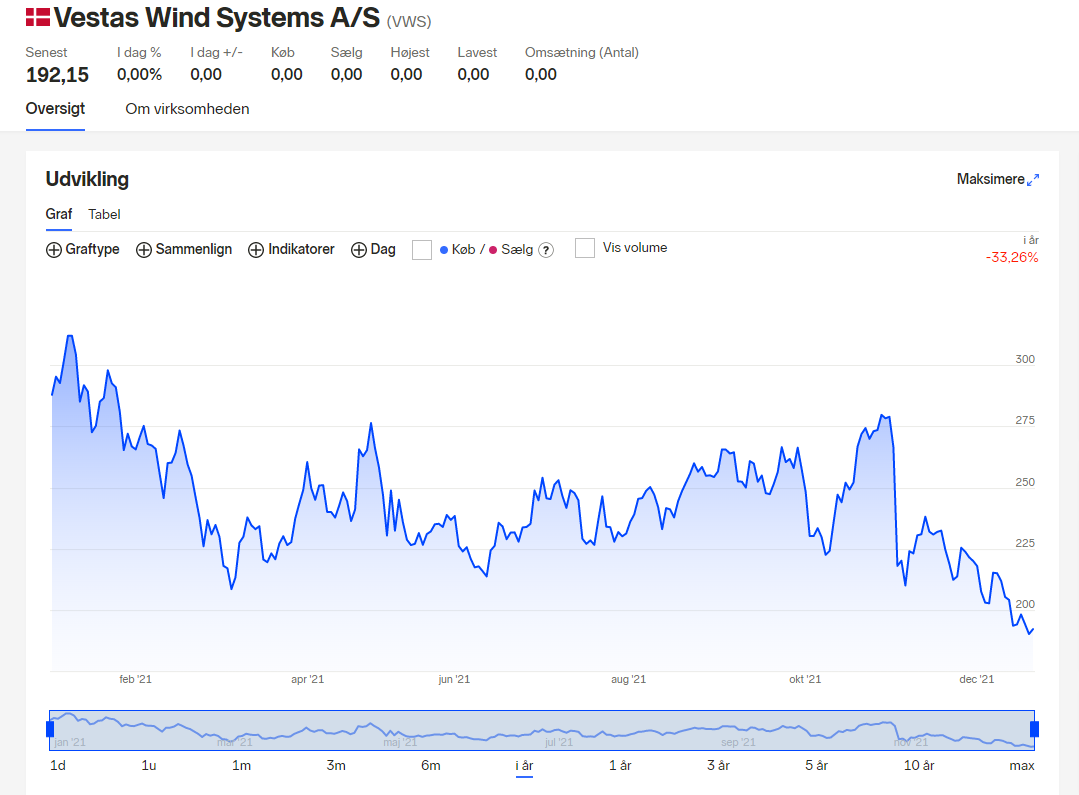1079x795 pixels.
Task: Grab the right range slider handle
Action: (1034, 729)
